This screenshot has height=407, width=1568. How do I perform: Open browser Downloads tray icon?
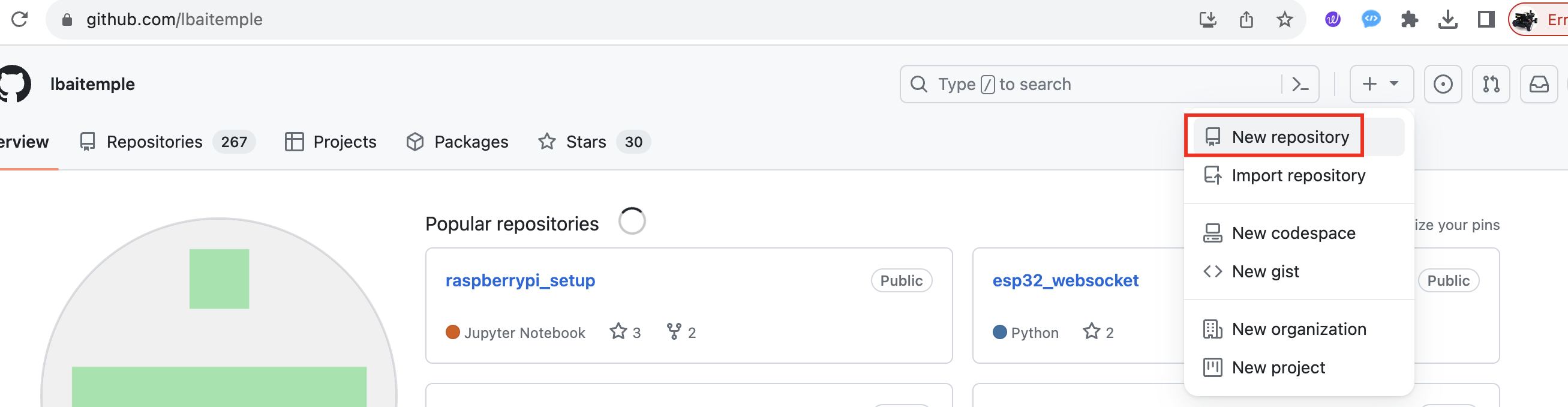point(1447,19)
